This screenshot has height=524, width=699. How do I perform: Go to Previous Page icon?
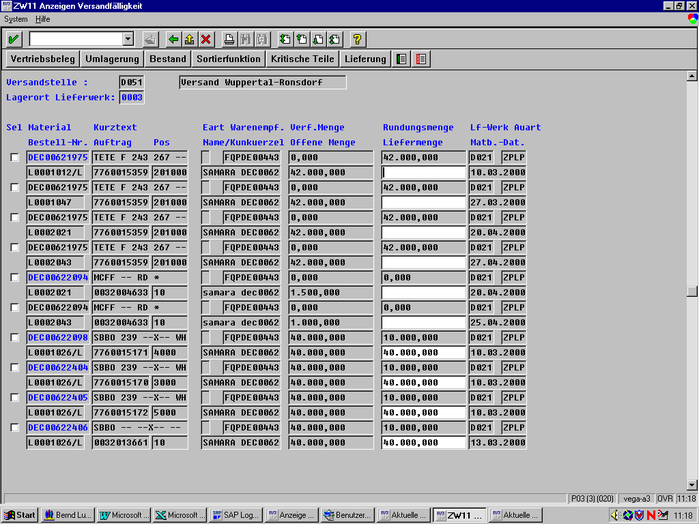302,39
